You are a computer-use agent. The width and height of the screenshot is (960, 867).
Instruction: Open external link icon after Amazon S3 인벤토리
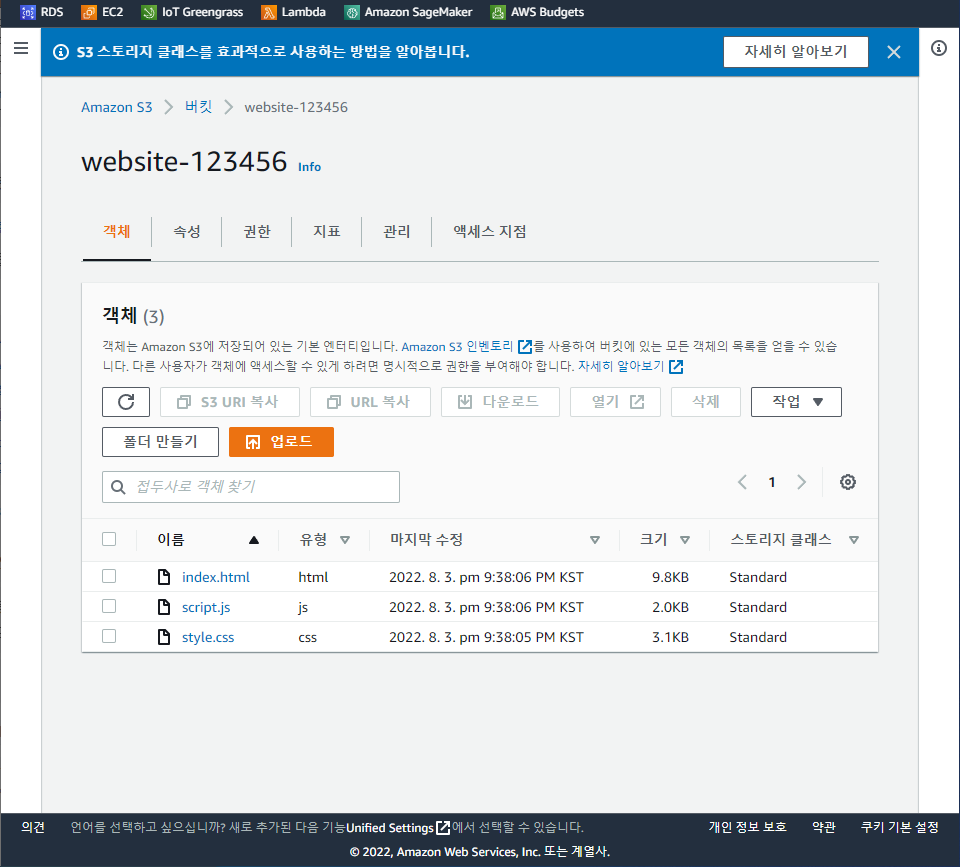click(x=525, y=347)
